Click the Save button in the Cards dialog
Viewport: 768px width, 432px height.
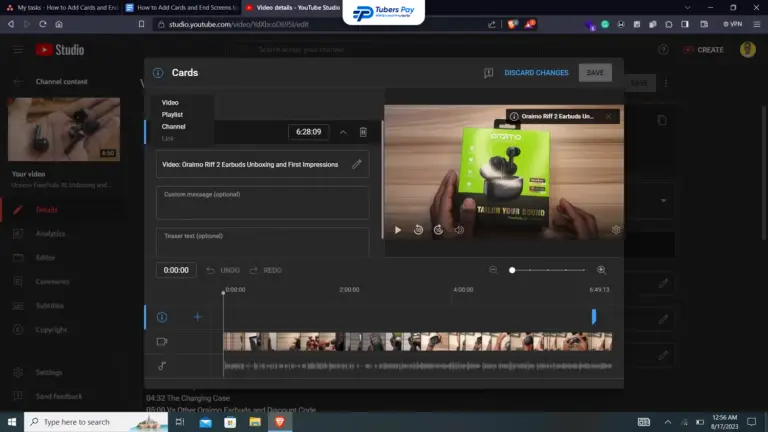(595, 72)
